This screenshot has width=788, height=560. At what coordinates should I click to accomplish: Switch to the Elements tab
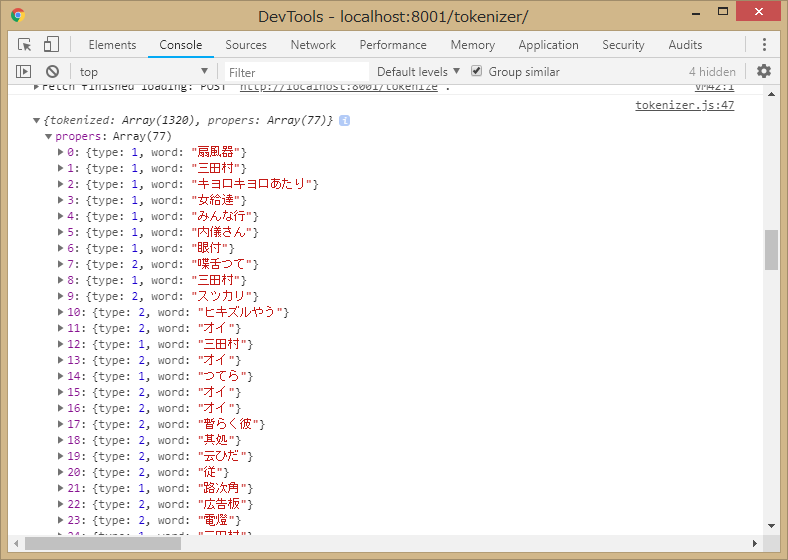(112, 45)
